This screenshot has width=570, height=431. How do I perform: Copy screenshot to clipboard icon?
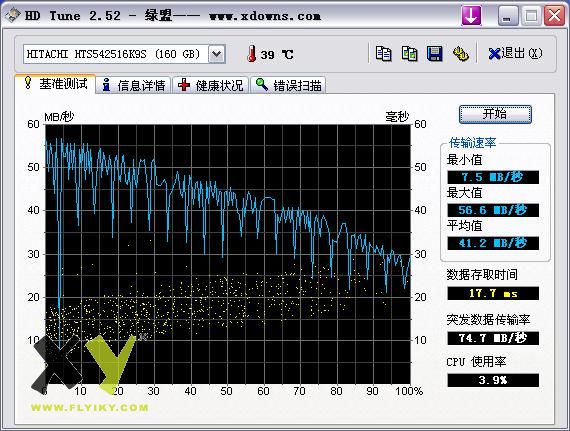click(409, 54)
